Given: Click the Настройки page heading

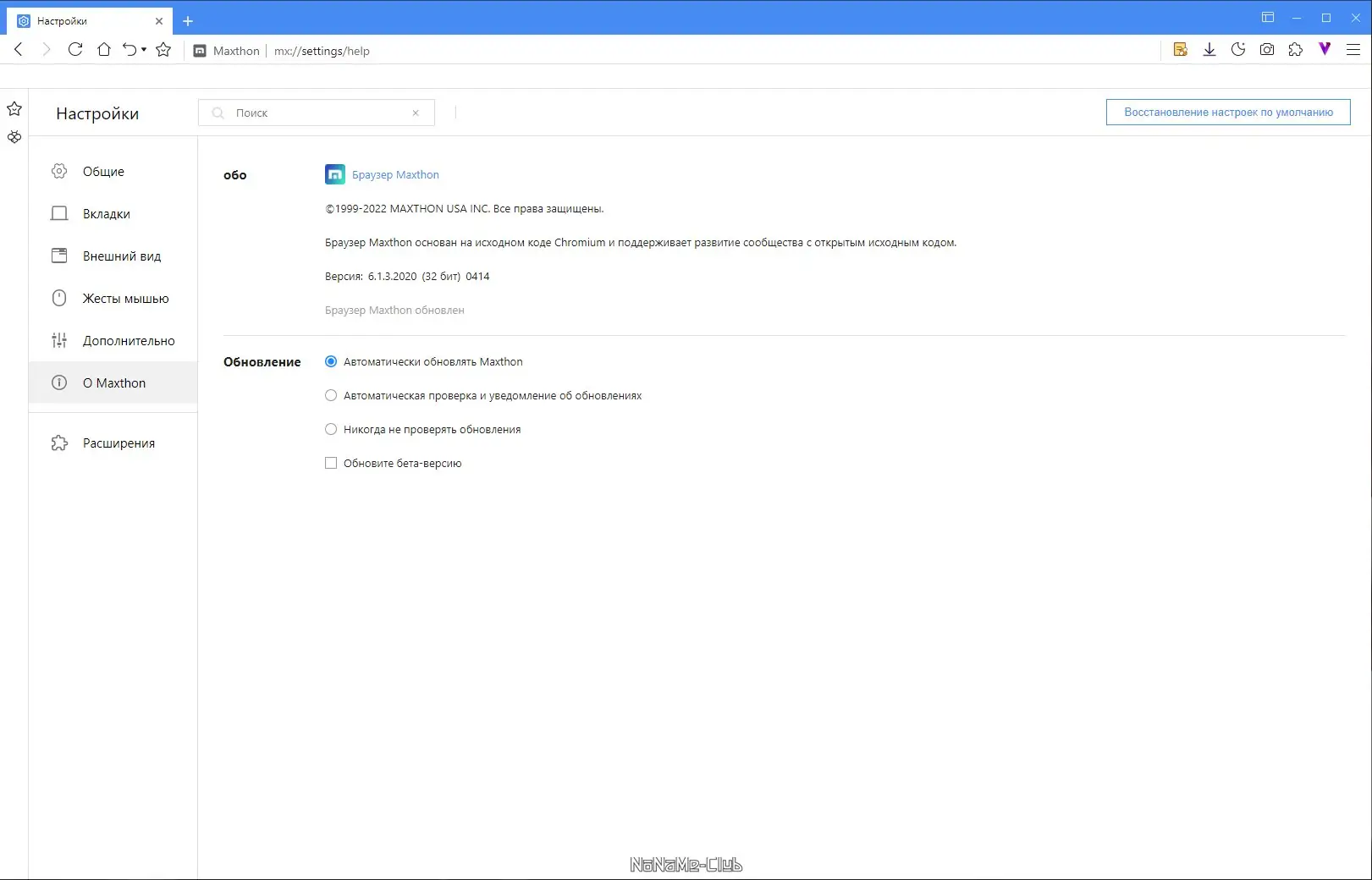Looking at the screenshot, I should [97, 113].
